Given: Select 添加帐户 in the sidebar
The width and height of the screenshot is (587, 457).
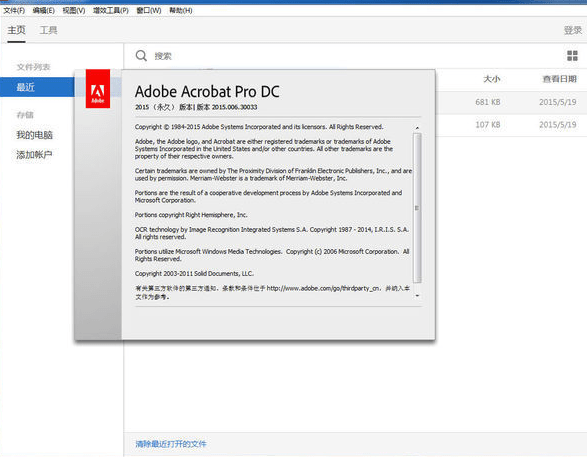Looking at the screenshot, I should tap(34, 155).
